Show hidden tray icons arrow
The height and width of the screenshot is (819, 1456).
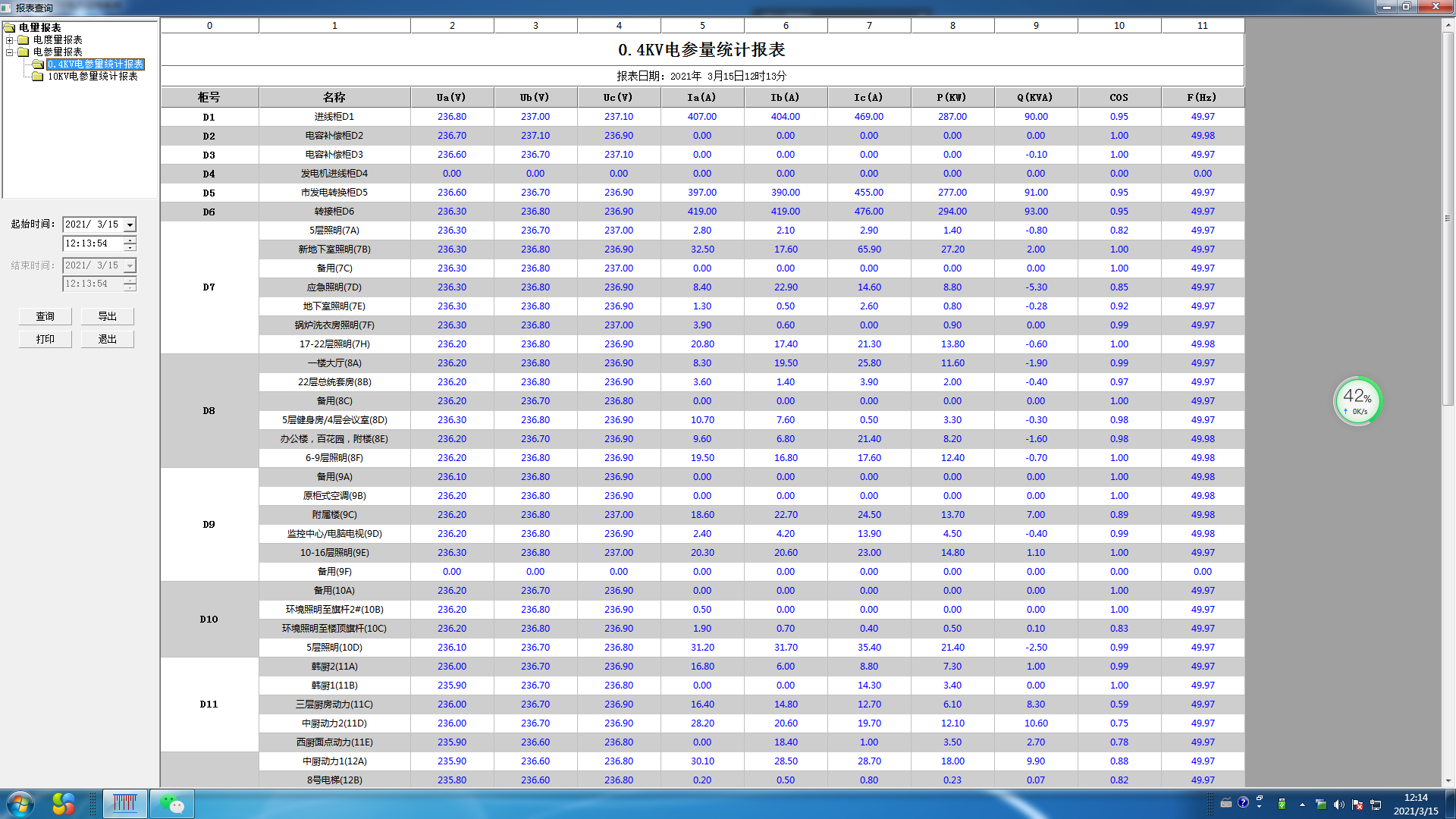click(1302, 805)
